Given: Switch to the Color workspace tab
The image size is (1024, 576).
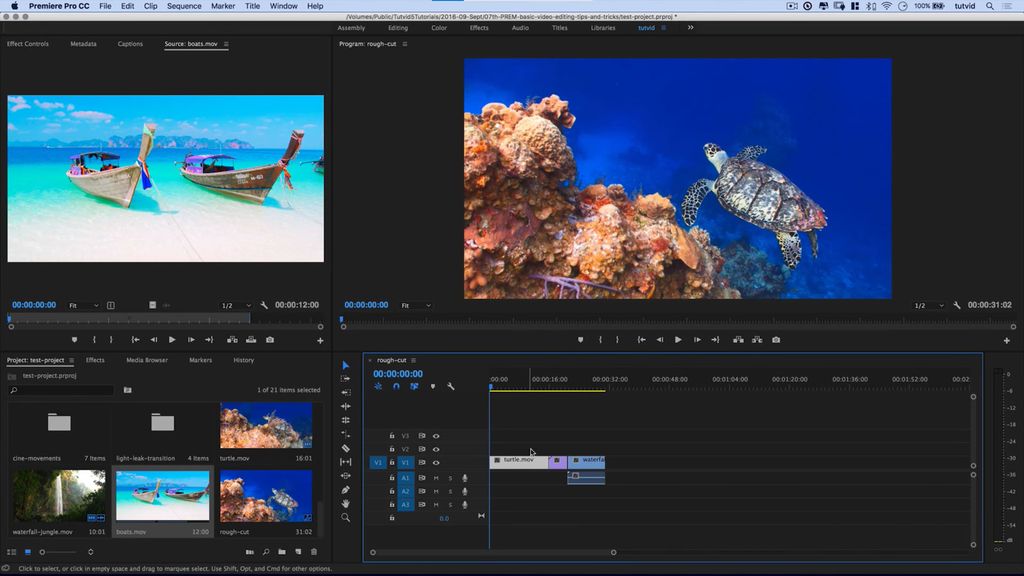Looking at the screenshot, I should click(x=439, y=28).
